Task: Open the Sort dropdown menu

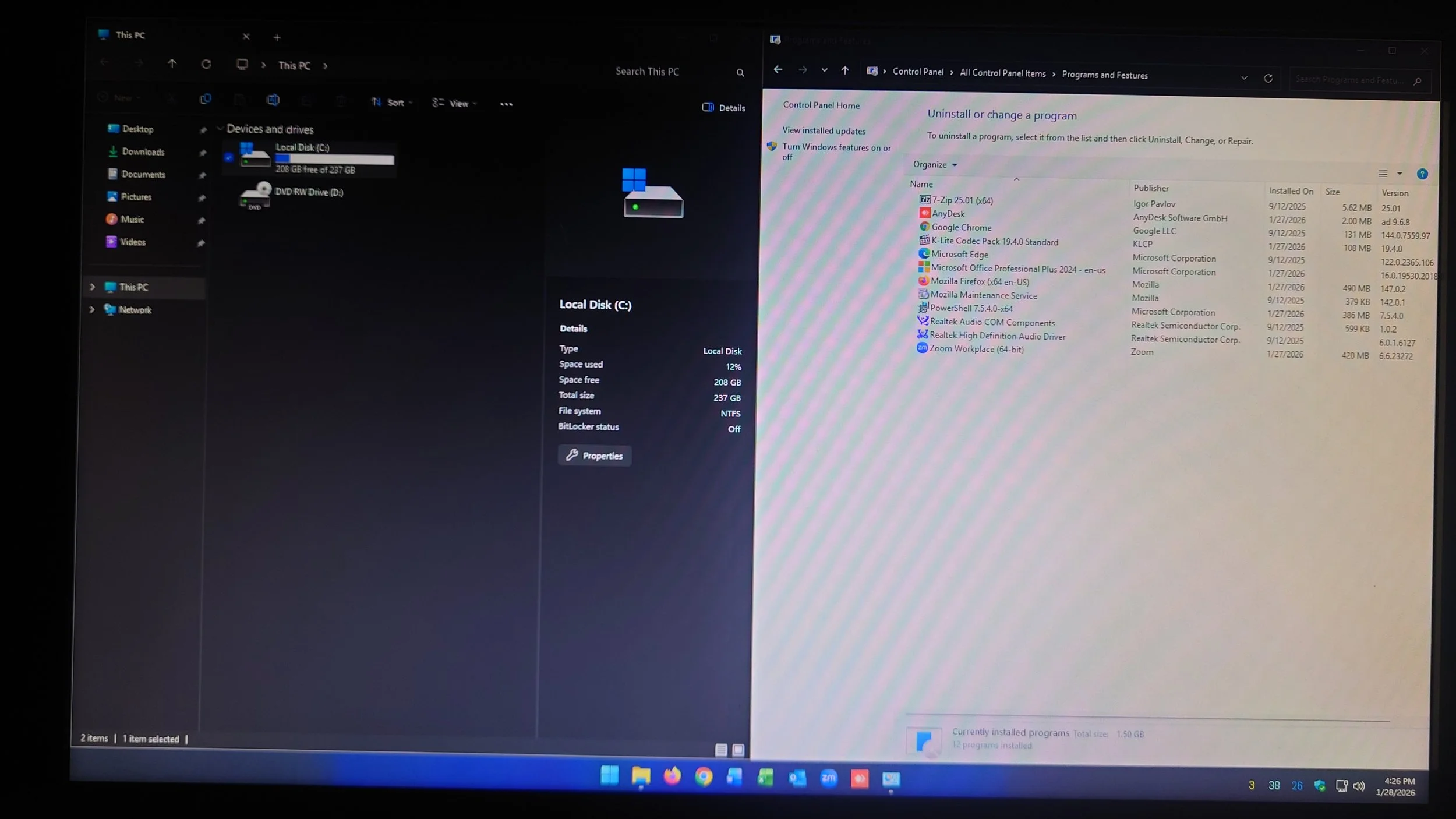Action: 392,103
